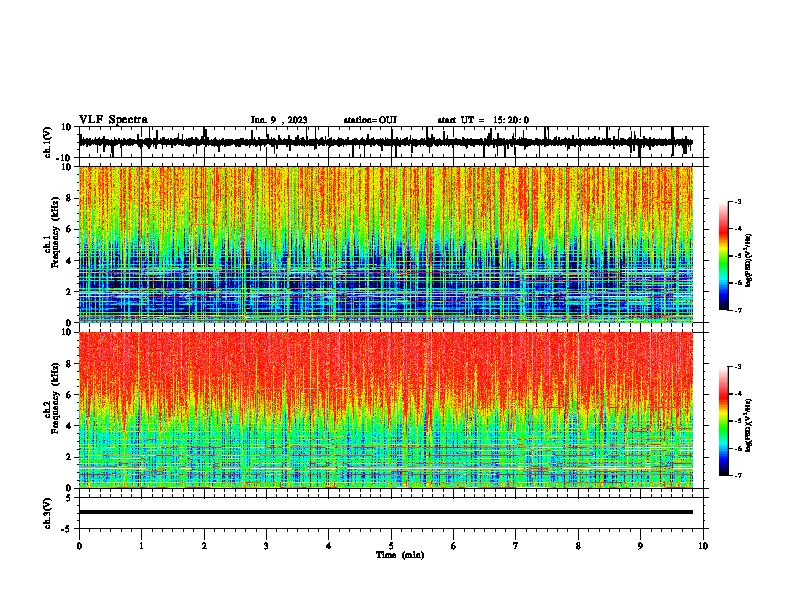
Task: Click the "ch.3(V)" axis label
Action: click(x=48, y=514)
